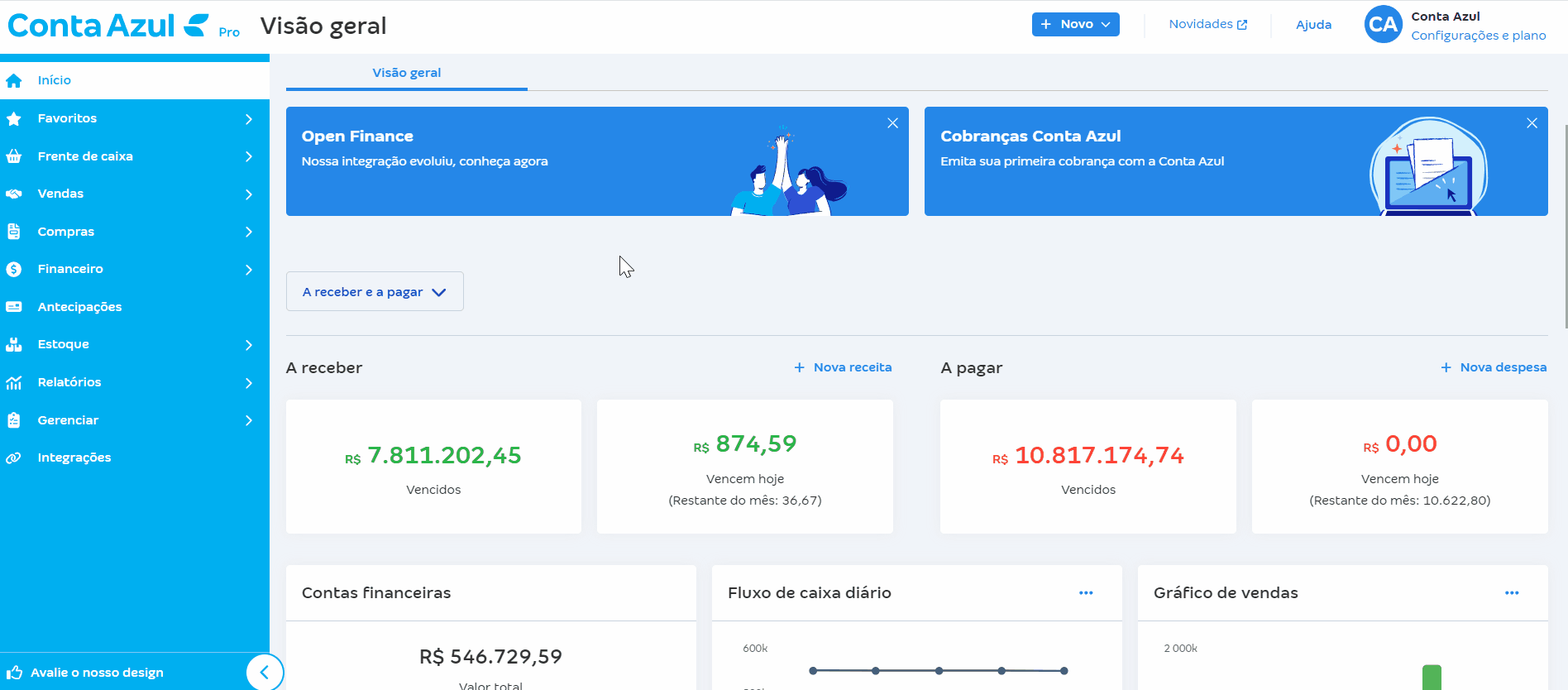Click the CA account avatar

point(1383,24)
